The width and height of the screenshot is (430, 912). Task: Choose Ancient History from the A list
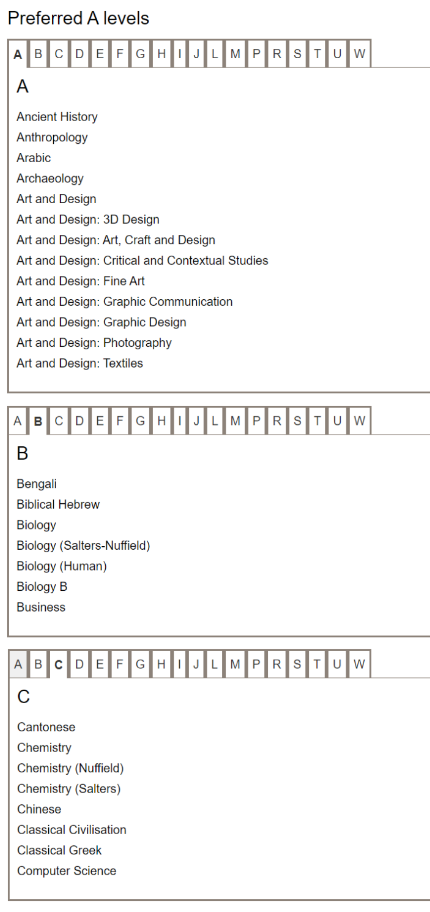[x=57, y=117]
